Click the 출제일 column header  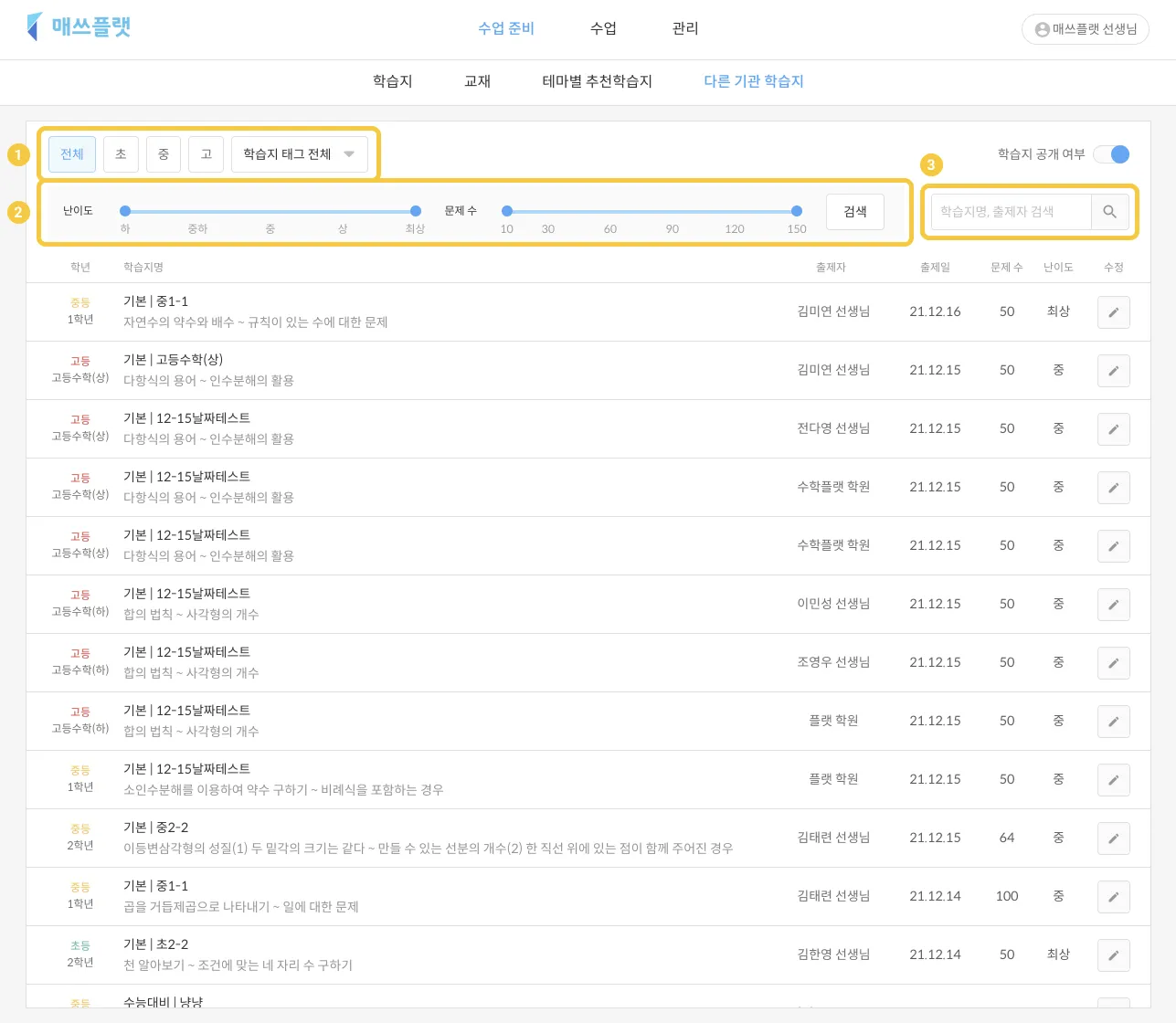936,268
